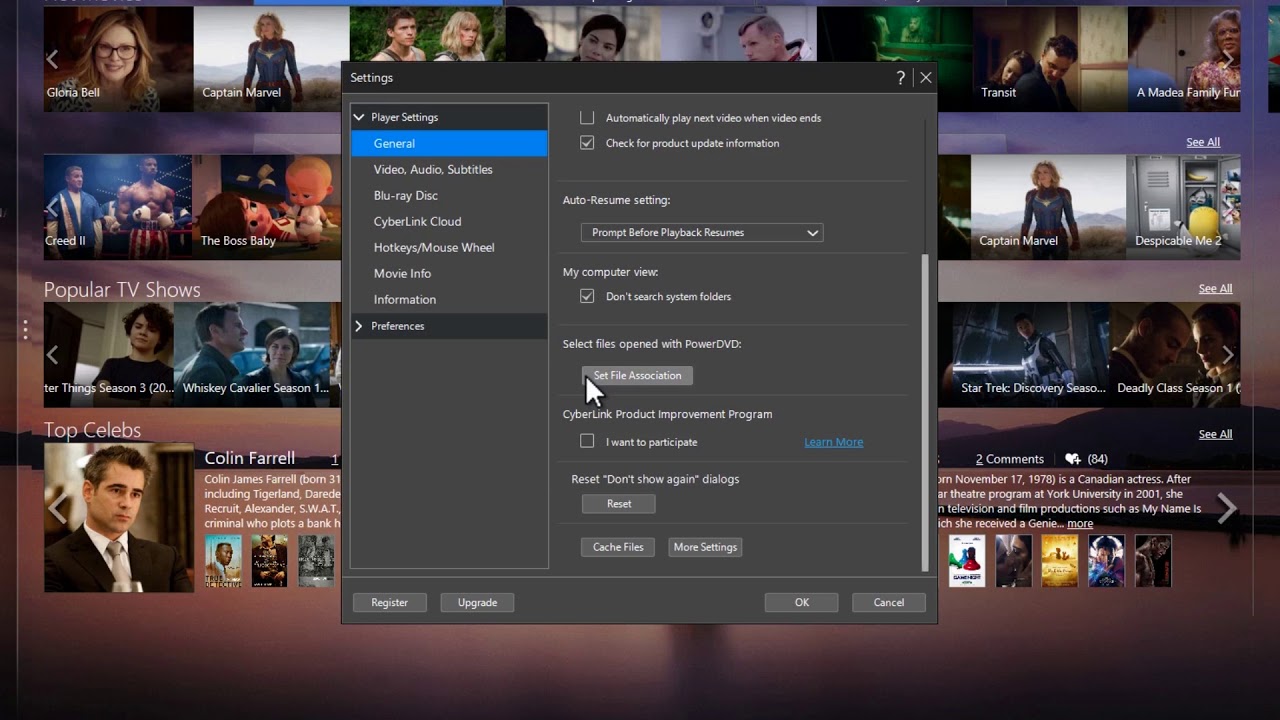Open Deadly Class Season 1 thumbnail
The image size is (1280, 720).
[1176, 354]
